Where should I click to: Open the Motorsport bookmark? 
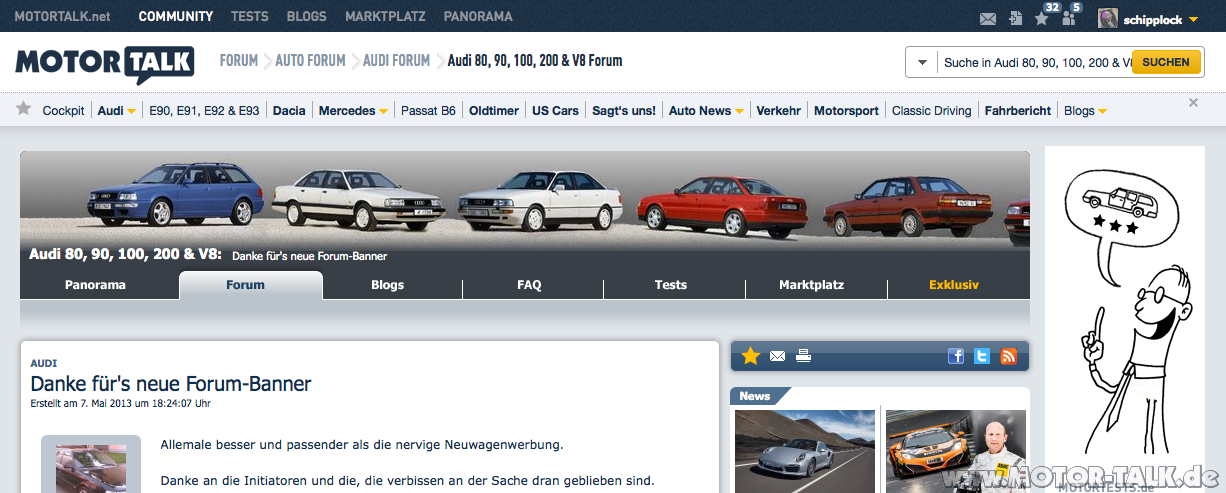click(847, 111)
